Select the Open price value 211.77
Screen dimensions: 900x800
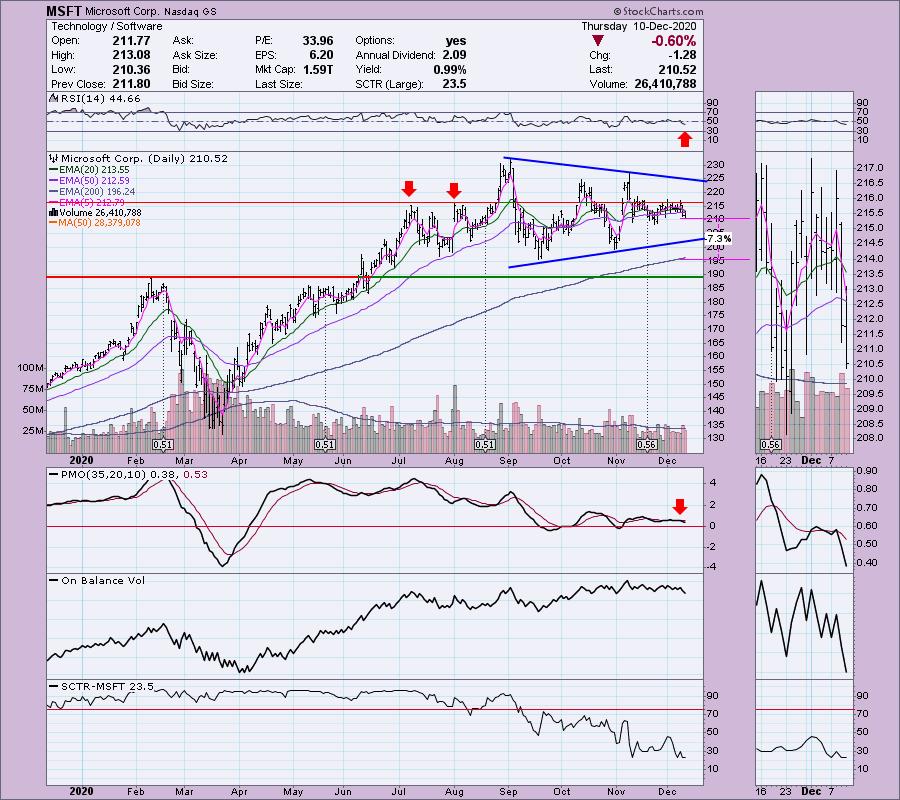131,41
